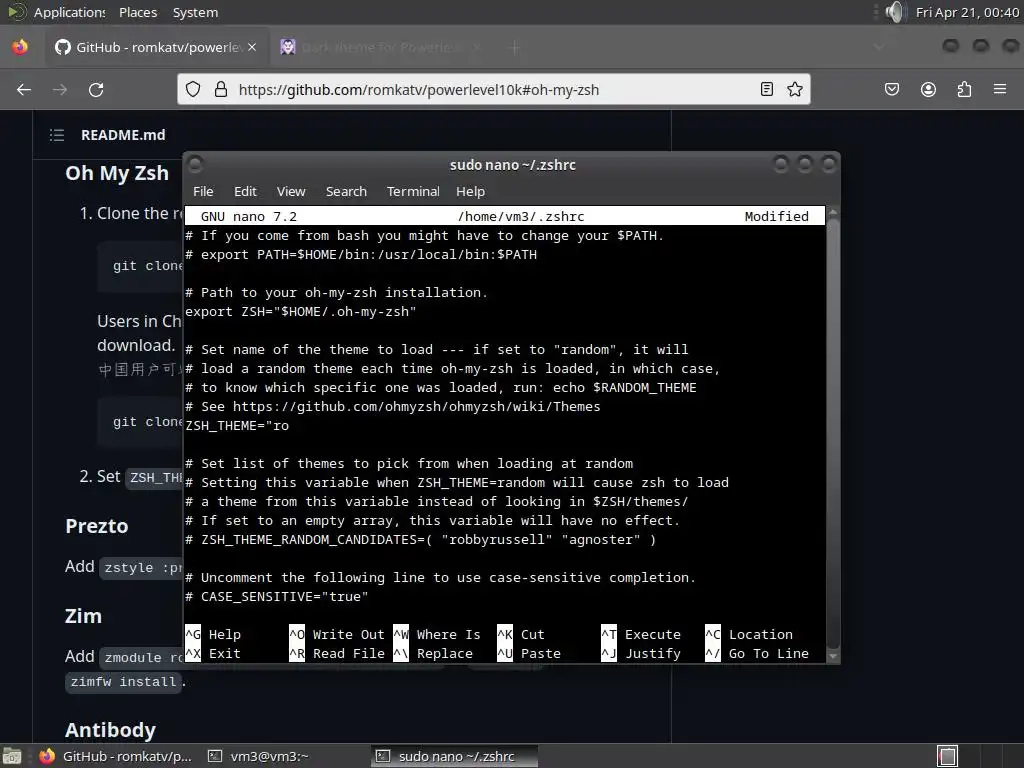Click the ohmyzsh wiki Themes URL line

(393, 407)
